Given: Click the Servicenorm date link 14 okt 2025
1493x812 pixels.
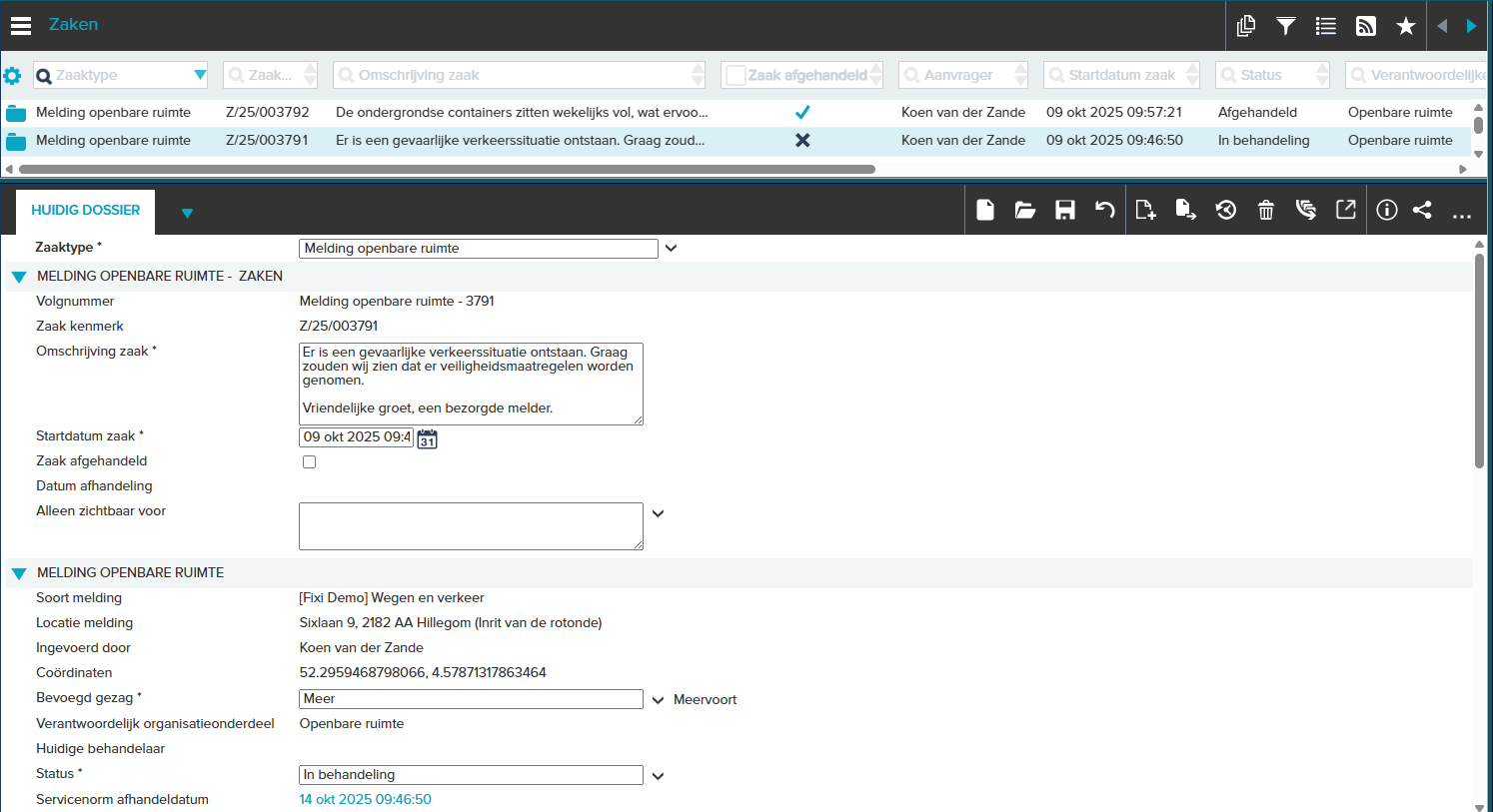Looking at the screenshot, I should click(x=366, y=799).
